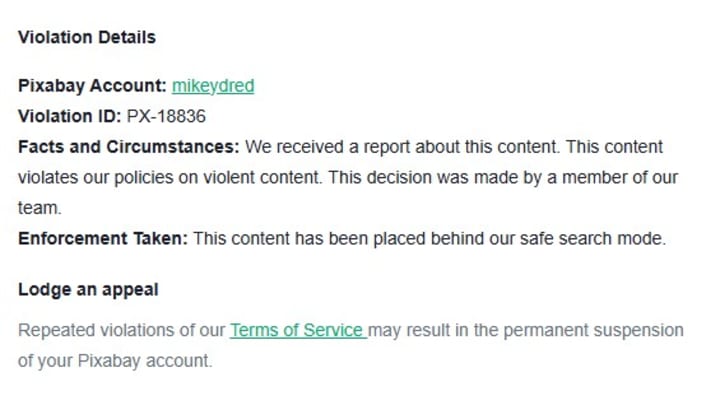Click the word 'team.' ending the paragraph

(x=39, y=208)
